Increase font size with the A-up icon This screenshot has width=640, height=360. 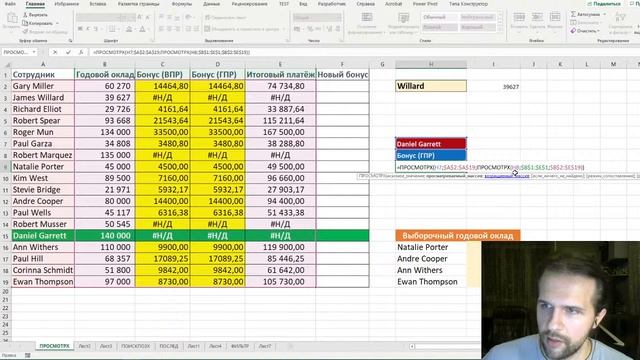click(140, 17)
